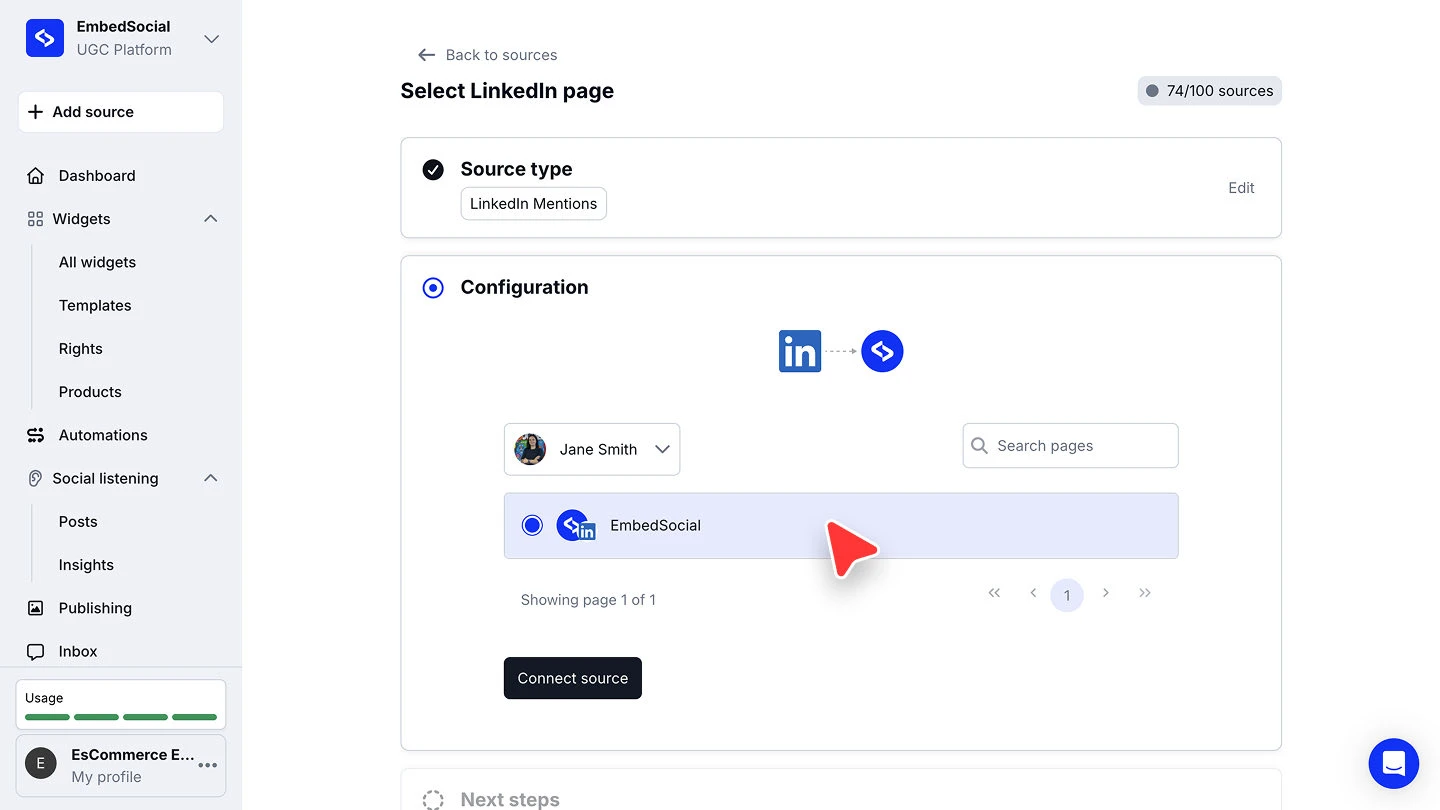Select the EmbedSocial page radio button
Image resolution: width=1440 pixels, height=810 pixels.
[x=532, y=525]
